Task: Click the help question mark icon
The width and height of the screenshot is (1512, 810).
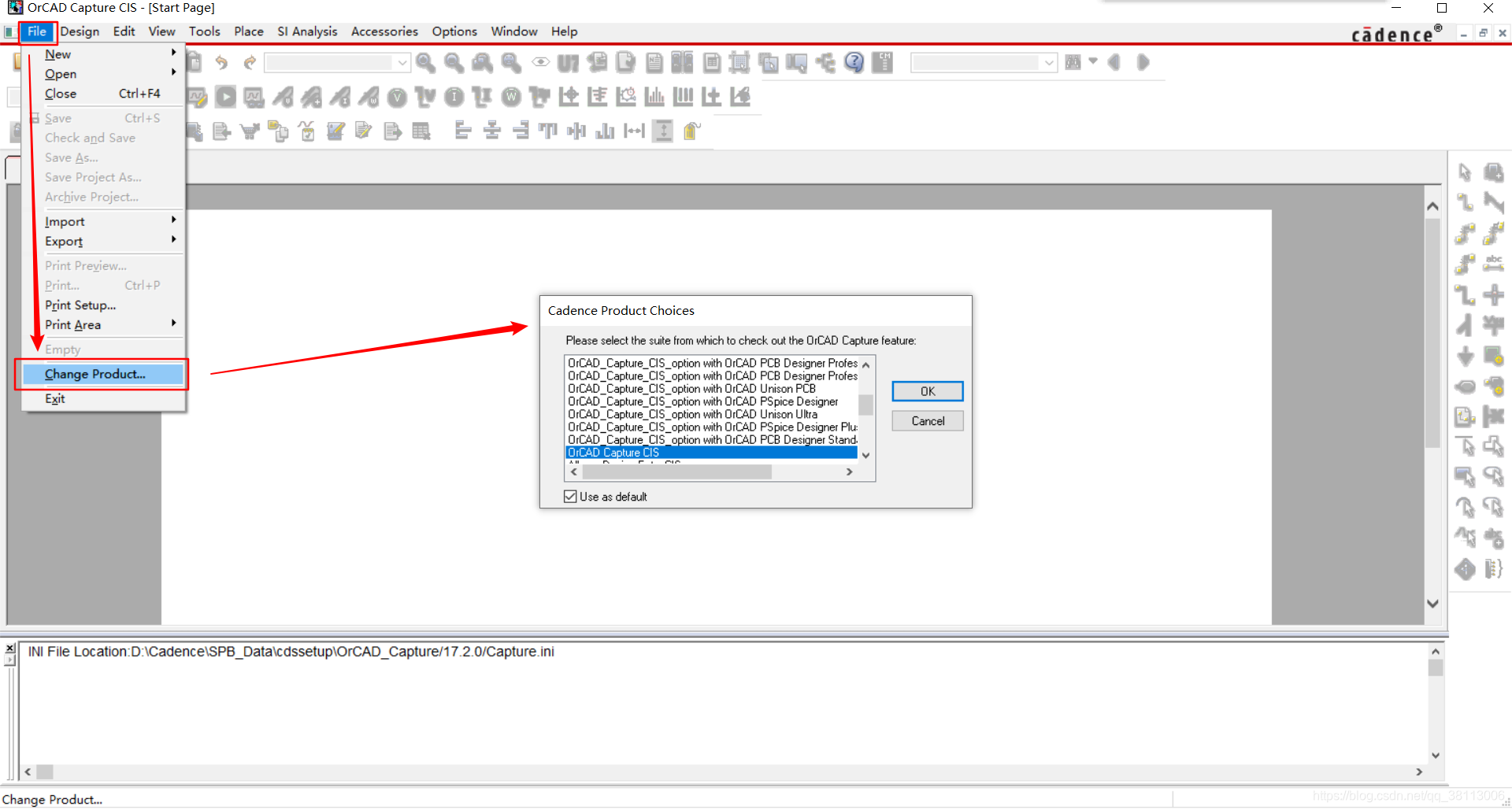Action: click(854, 63)
